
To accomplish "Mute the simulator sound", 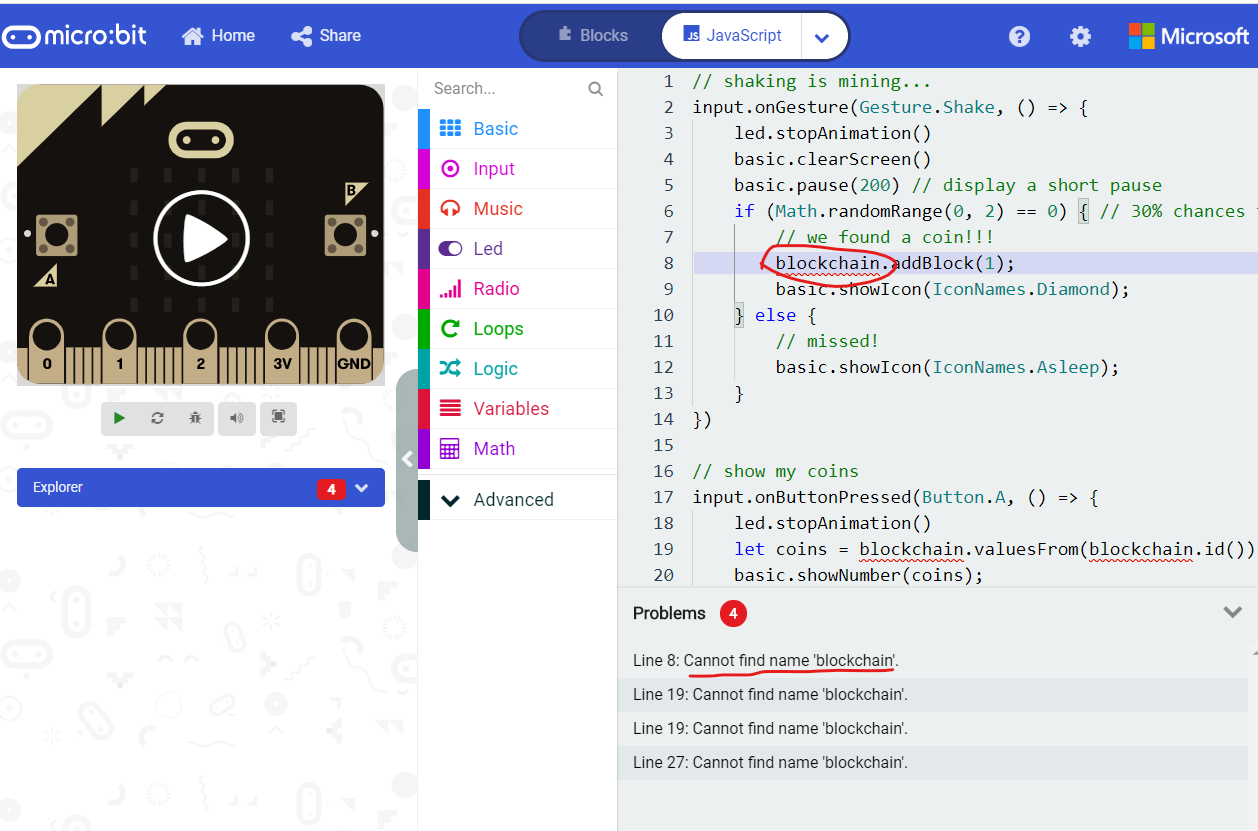I will coord(236,418).
